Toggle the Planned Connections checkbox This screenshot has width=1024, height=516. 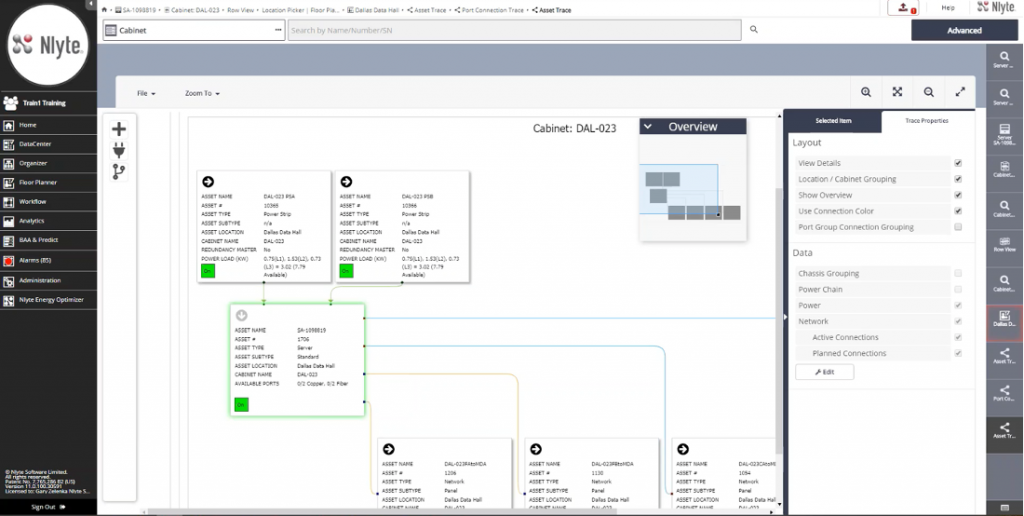pos(958,353)
